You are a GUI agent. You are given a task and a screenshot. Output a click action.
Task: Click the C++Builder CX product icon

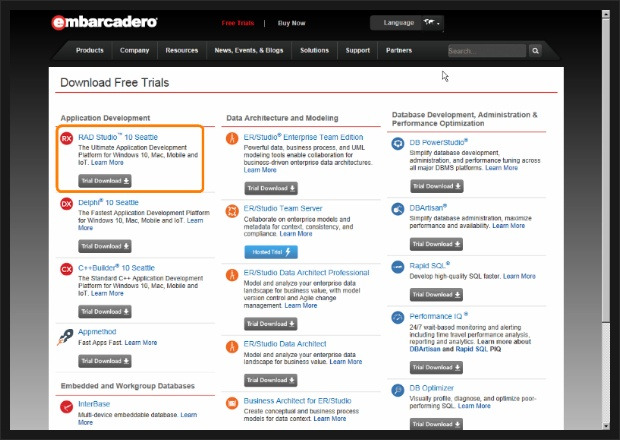(66, 269)
